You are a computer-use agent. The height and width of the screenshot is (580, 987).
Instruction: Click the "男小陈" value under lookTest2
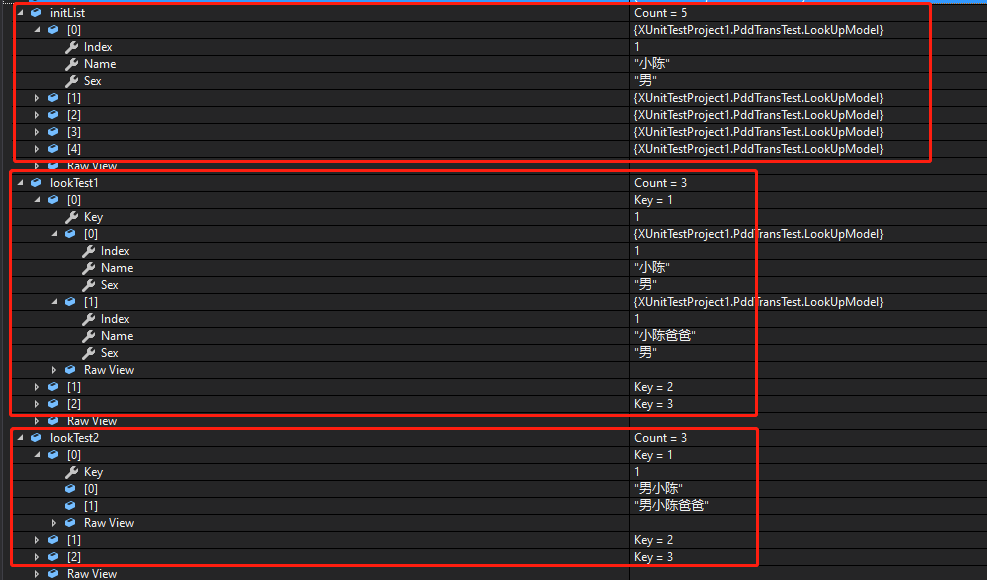pos(654,488)
